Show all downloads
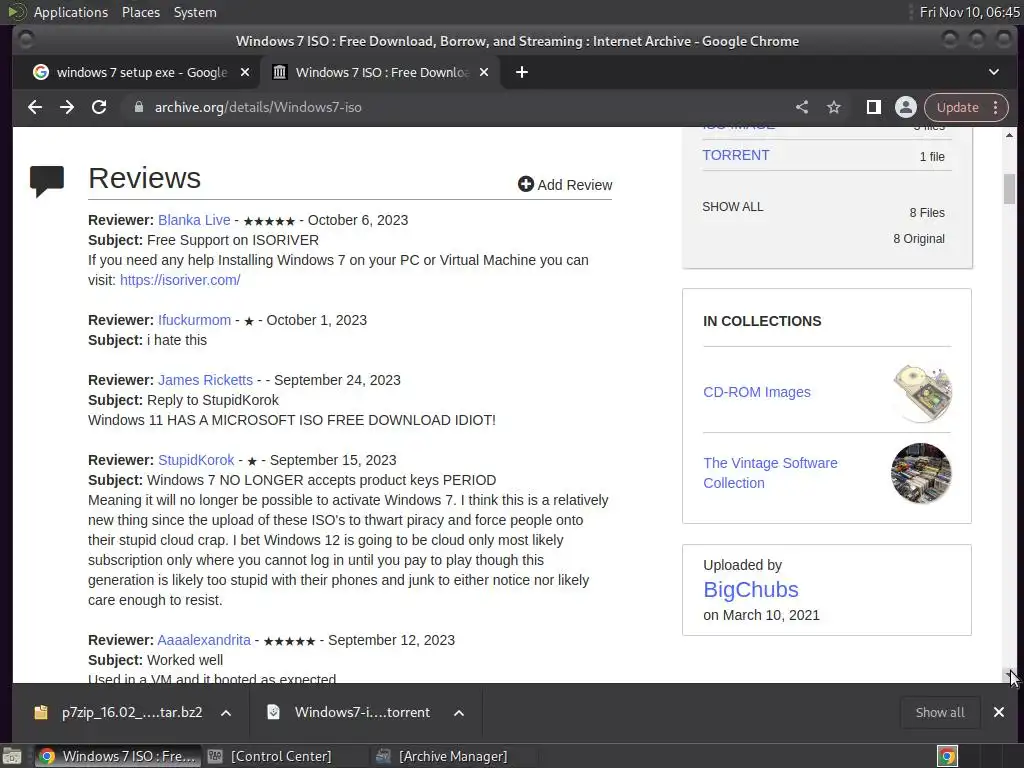The height and width of the screenshot is (768, 1024). [x=940, y=712]
